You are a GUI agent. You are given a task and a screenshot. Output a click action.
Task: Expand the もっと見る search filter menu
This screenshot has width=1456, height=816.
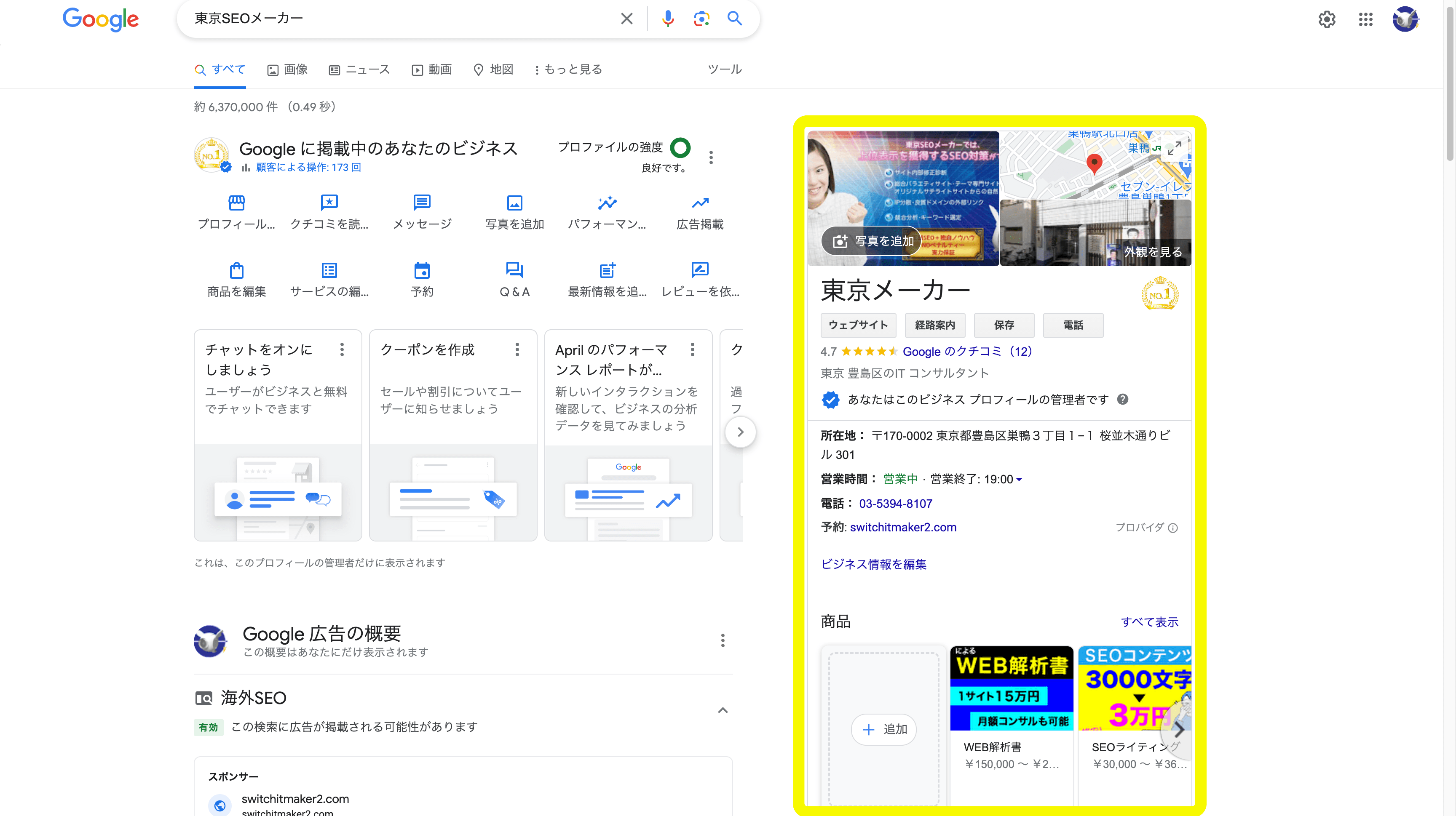tap(567, 69)
